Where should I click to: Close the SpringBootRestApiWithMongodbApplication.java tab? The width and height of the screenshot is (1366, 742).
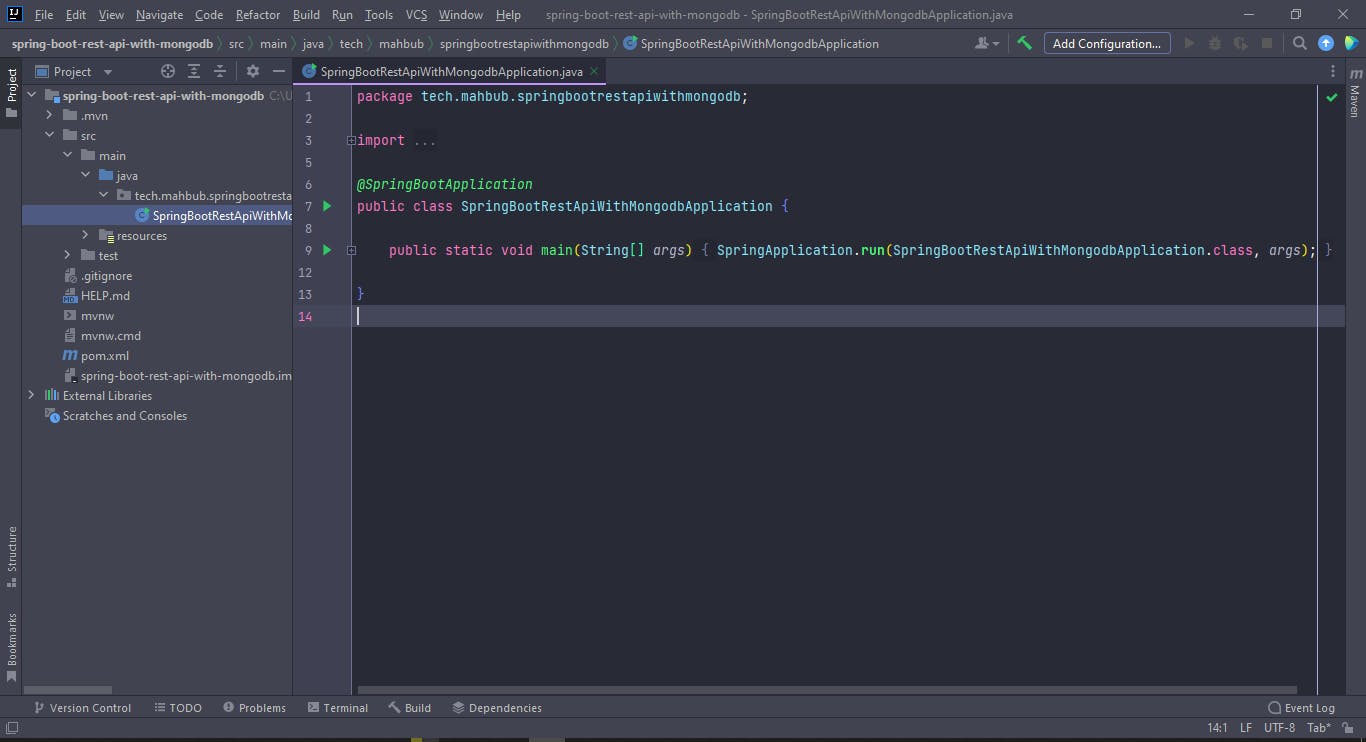(594, 71)
